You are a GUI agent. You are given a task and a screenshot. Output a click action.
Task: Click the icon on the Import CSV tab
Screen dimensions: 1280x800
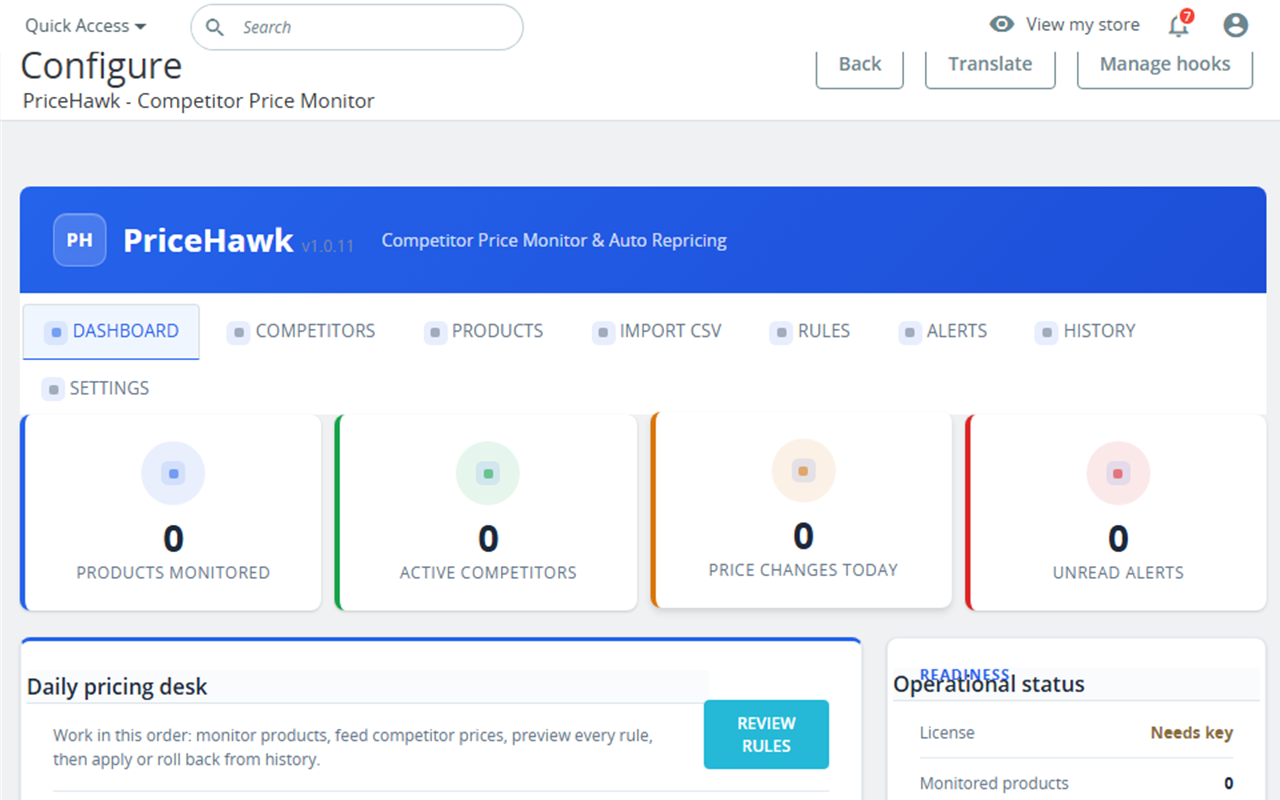[603, 332]
